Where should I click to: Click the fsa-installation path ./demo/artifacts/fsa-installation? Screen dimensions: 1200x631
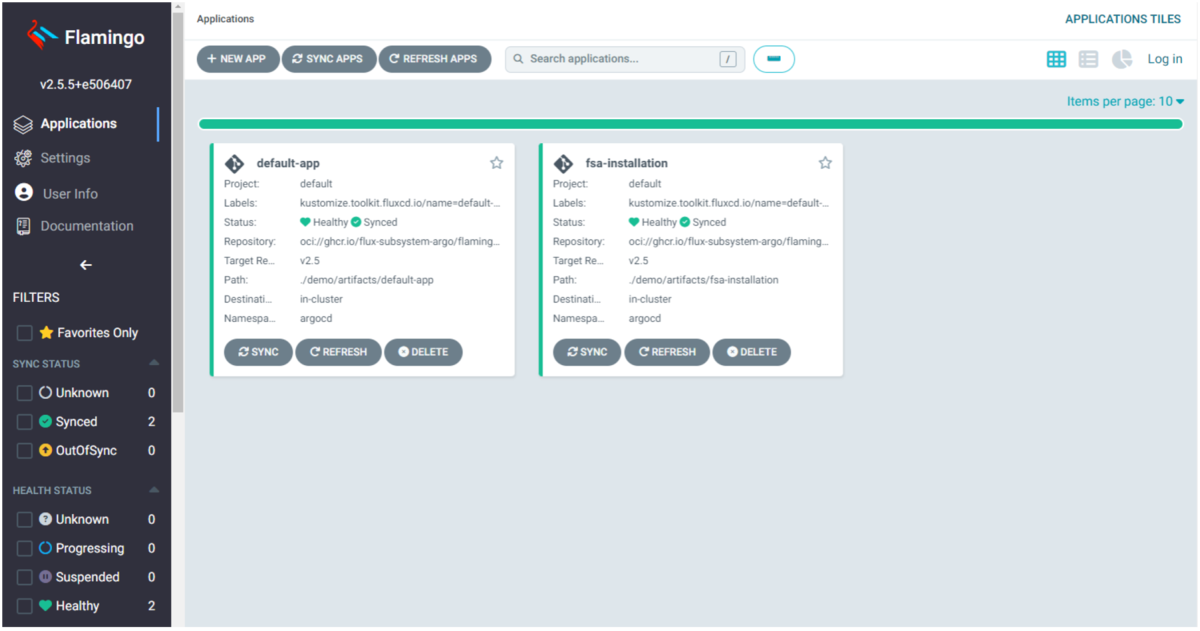704,280
